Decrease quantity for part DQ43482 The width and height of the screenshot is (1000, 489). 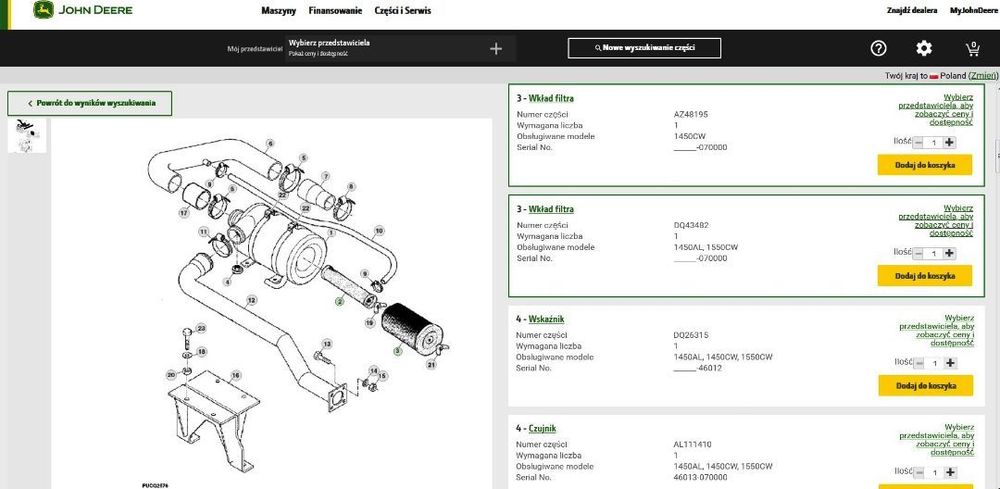click(919, 253)
